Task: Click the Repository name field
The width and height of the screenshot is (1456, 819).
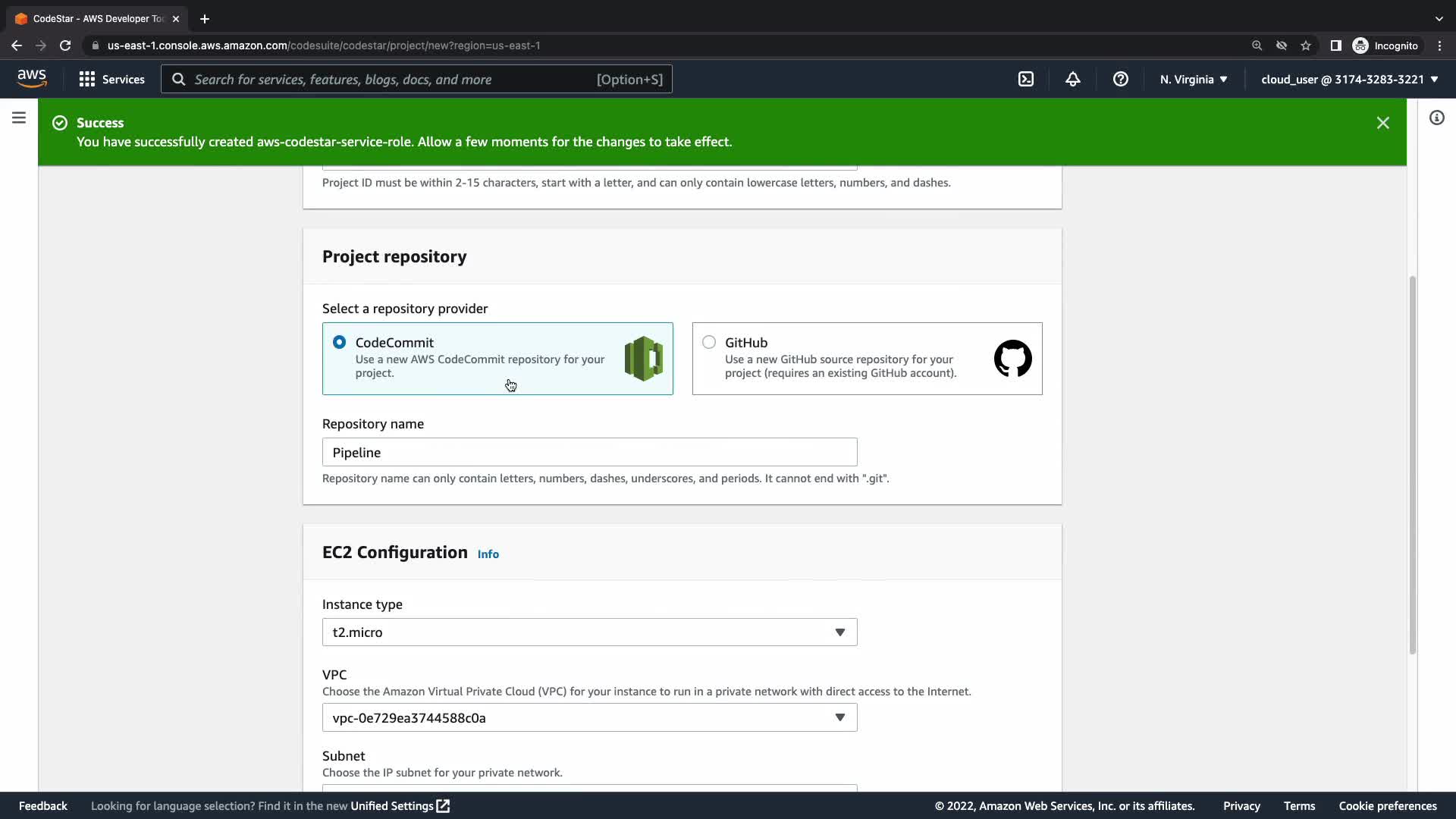Action: coord(589,452)
